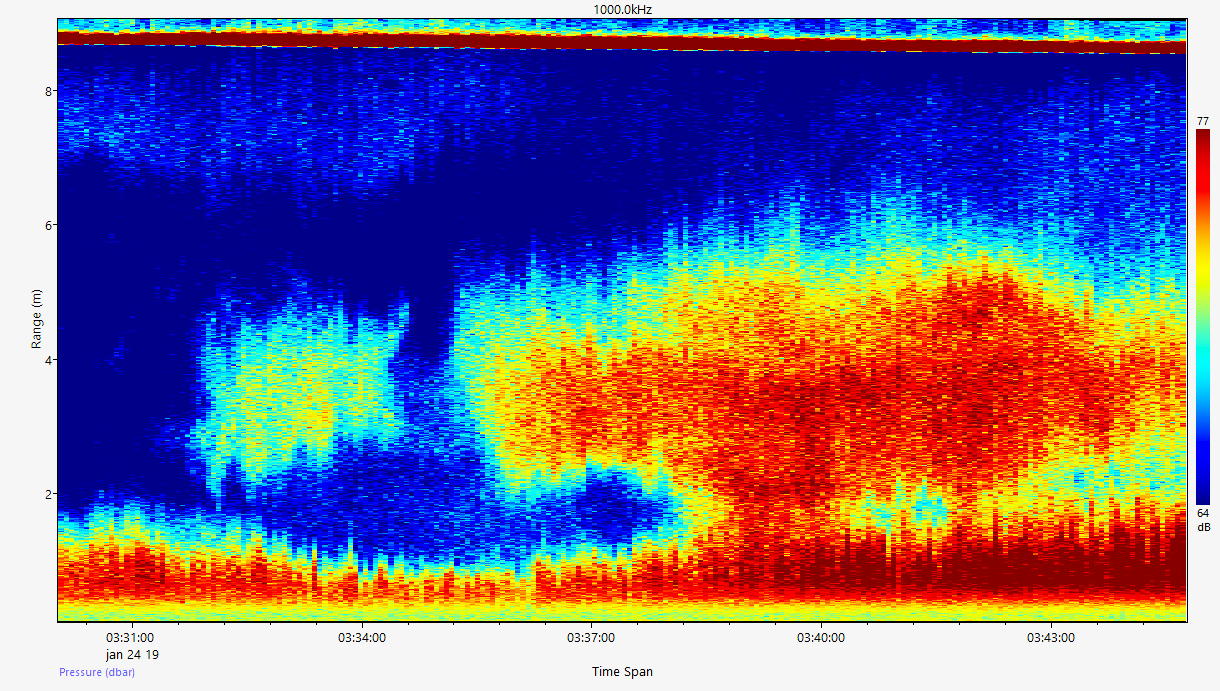Click the jan 24 19 date label
The image size is (1220, 691).
pos(132,655)
